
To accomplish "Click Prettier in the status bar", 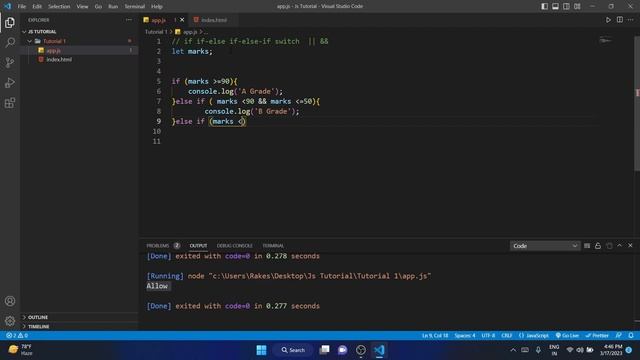I will 597,336.
